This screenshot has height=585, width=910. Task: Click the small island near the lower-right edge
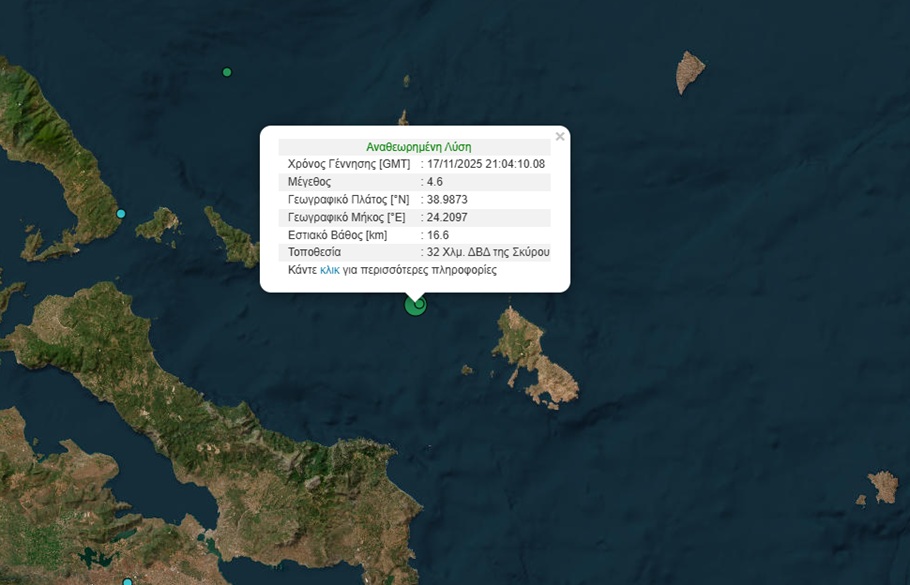coord(883,487)
